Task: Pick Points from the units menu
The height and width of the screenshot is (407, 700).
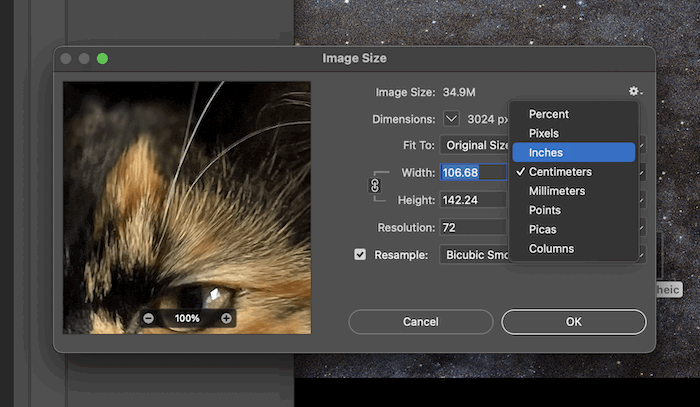Action: pos(574,210)
